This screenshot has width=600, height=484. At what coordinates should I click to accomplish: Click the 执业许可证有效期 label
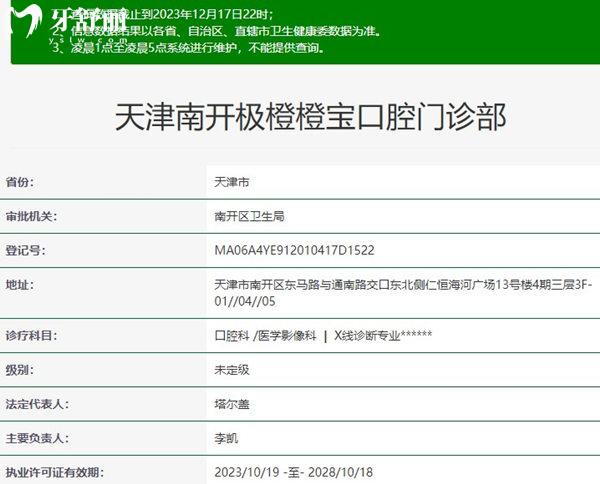pyautogui.click(x=55, y=472)
